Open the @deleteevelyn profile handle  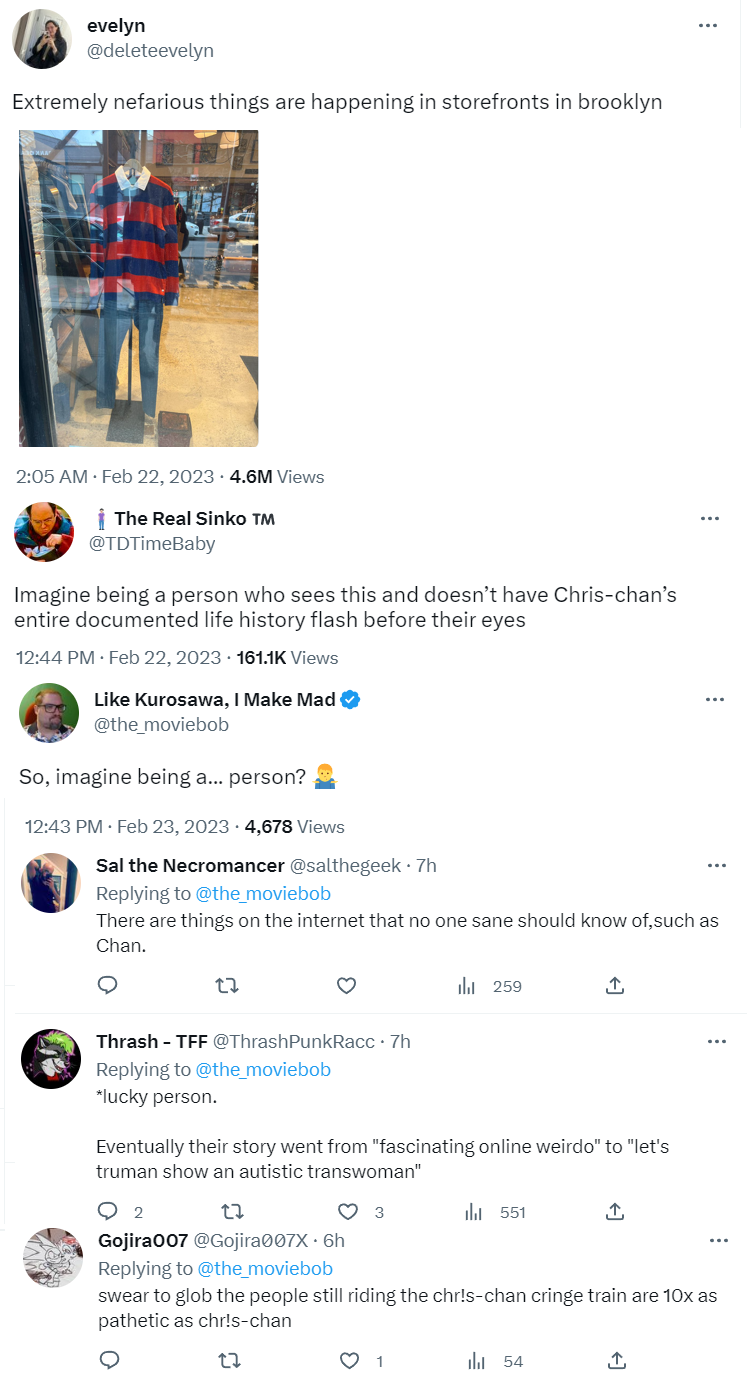pos(150,50)
